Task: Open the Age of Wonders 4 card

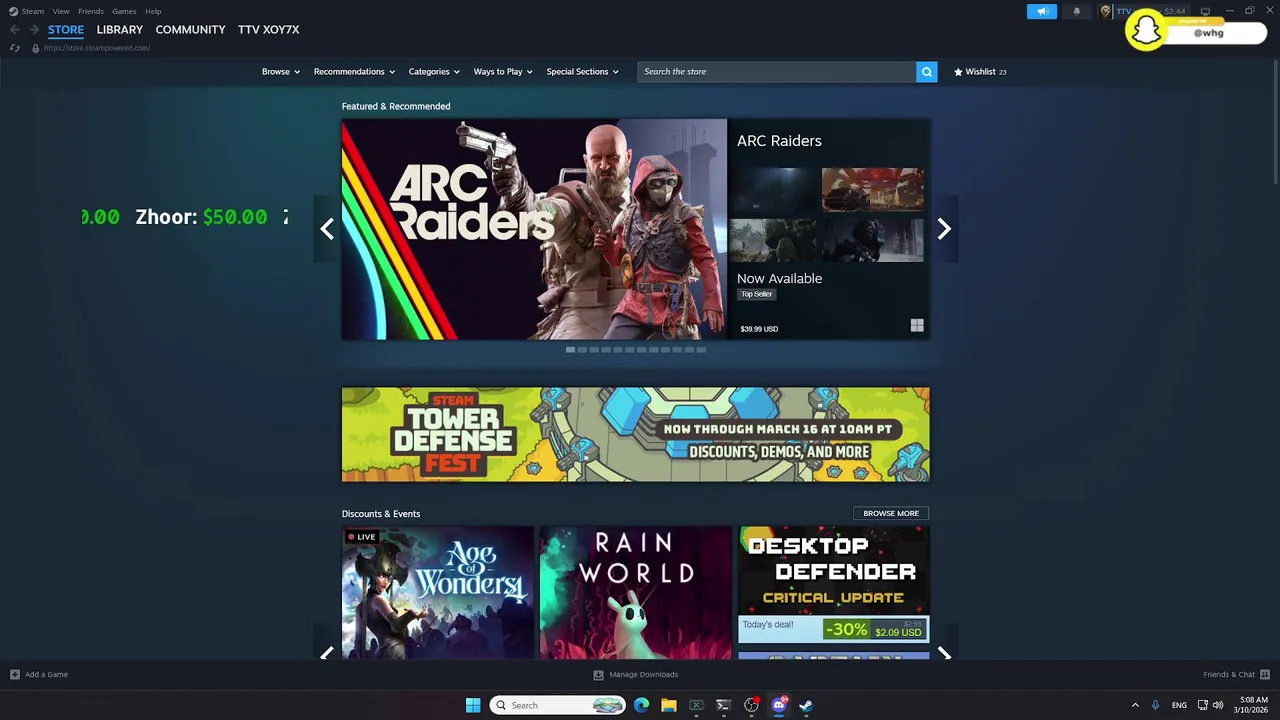Action: click(x=437, y=592)
